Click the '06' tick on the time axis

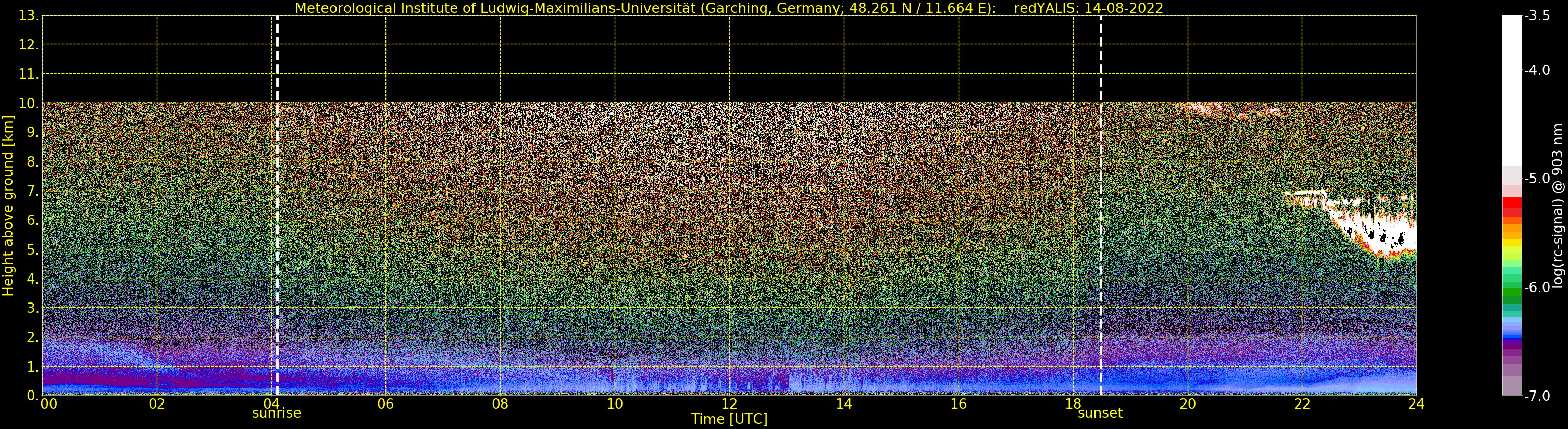(x=386, y=404)
